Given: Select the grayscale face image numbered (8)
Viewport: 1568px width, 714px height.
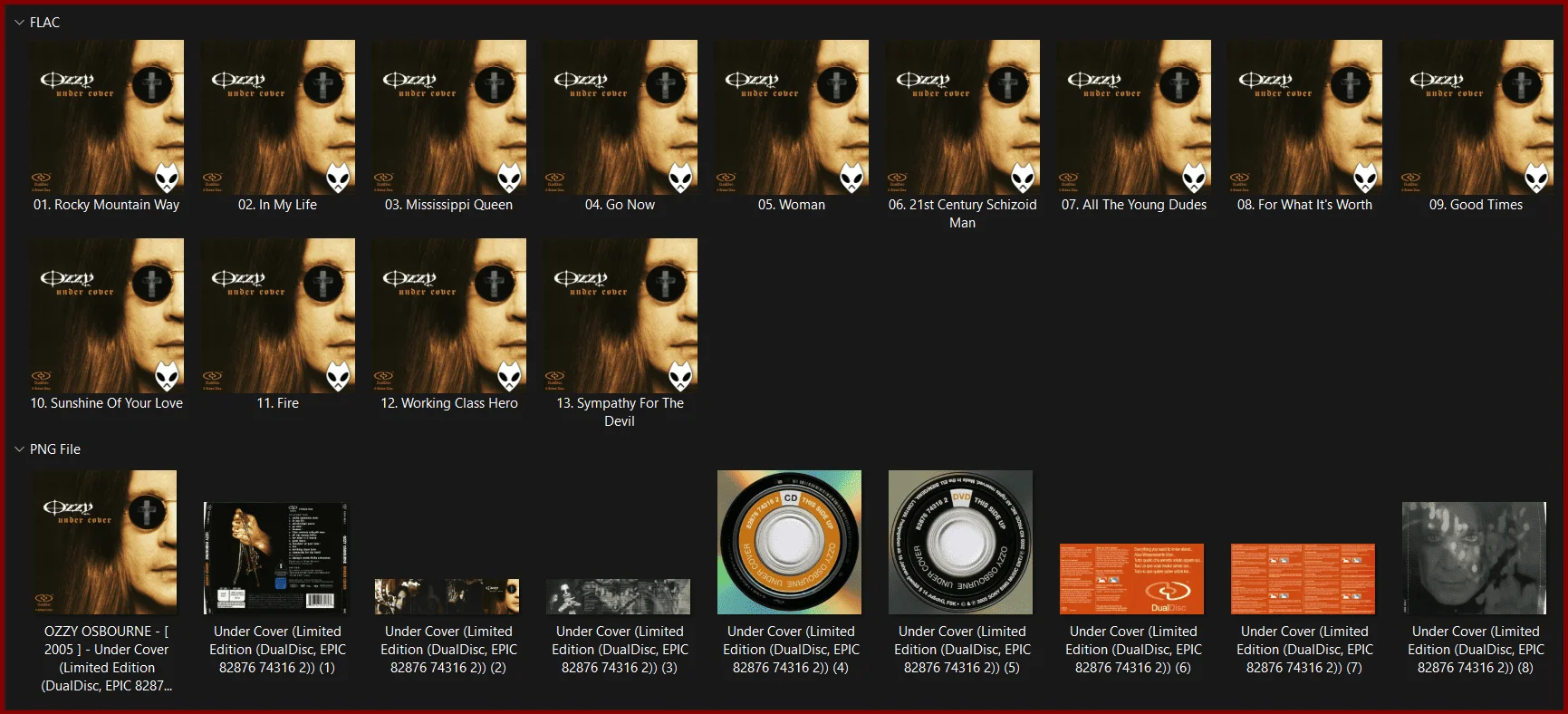Looking at the screenshot, I should click(1475, 558).
